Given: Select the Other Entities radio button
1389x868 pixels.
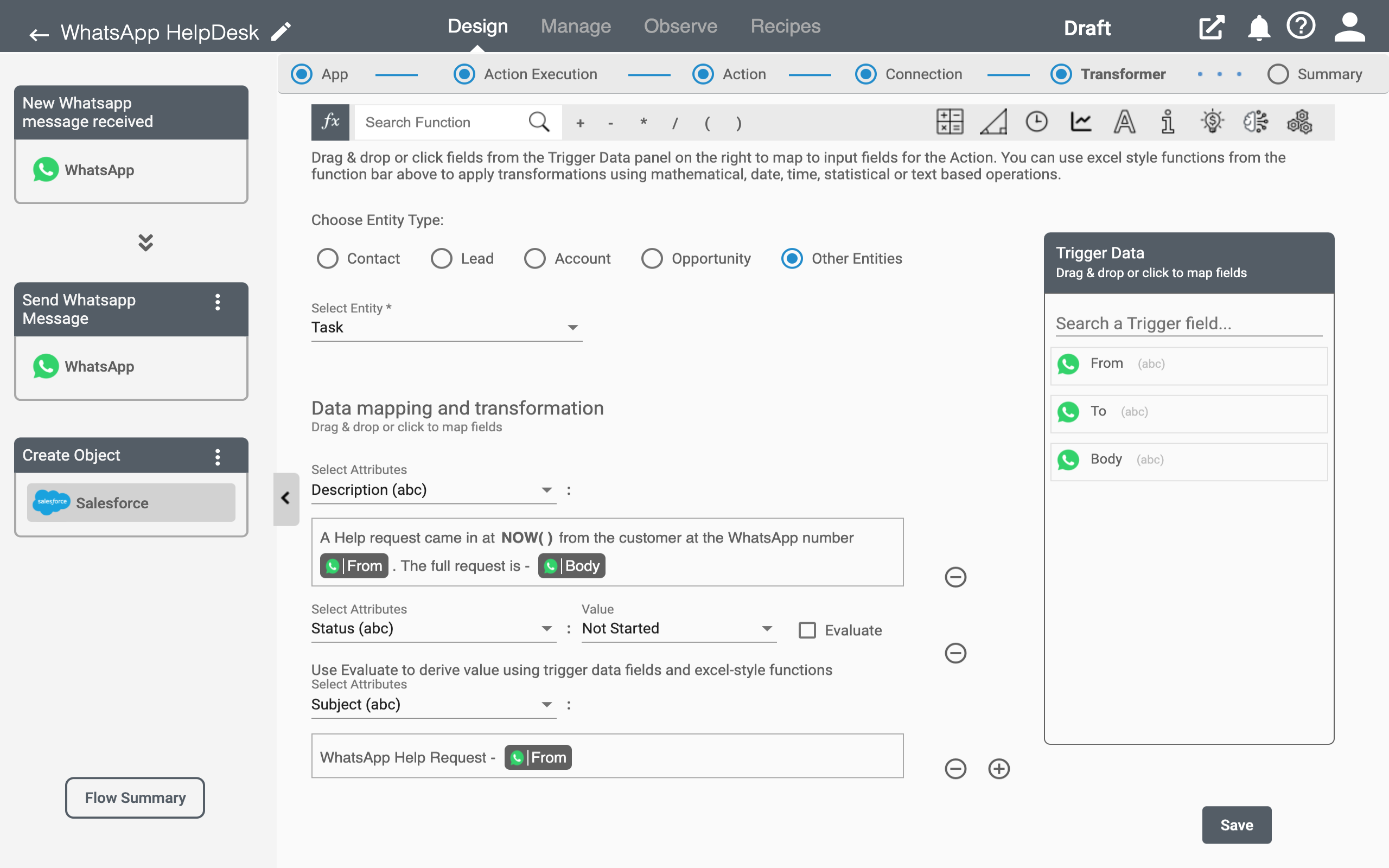Looking at the screenshot, I should pyautogui.click(x=791, y=258).
